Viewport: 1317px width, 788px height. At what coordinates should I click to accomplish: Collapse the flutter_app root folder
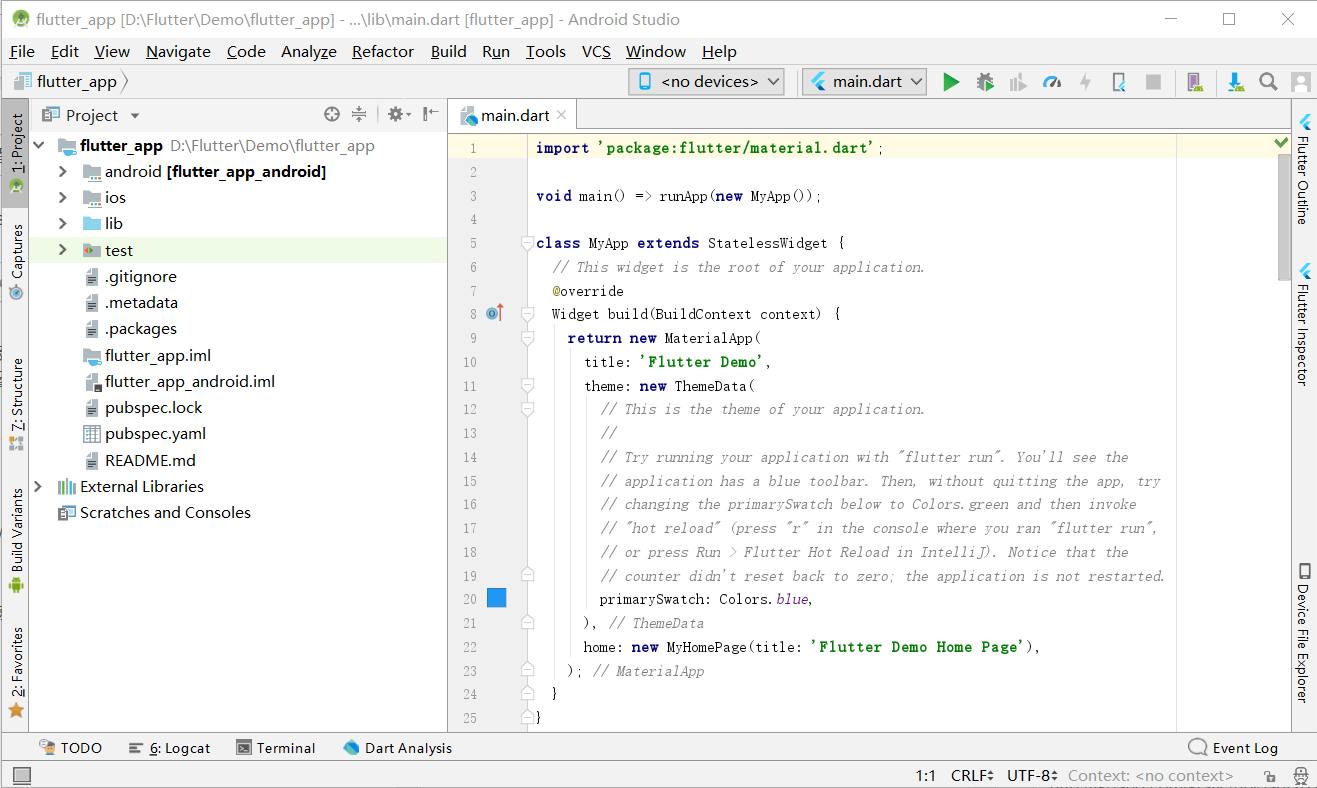click(x=39, y=146)
